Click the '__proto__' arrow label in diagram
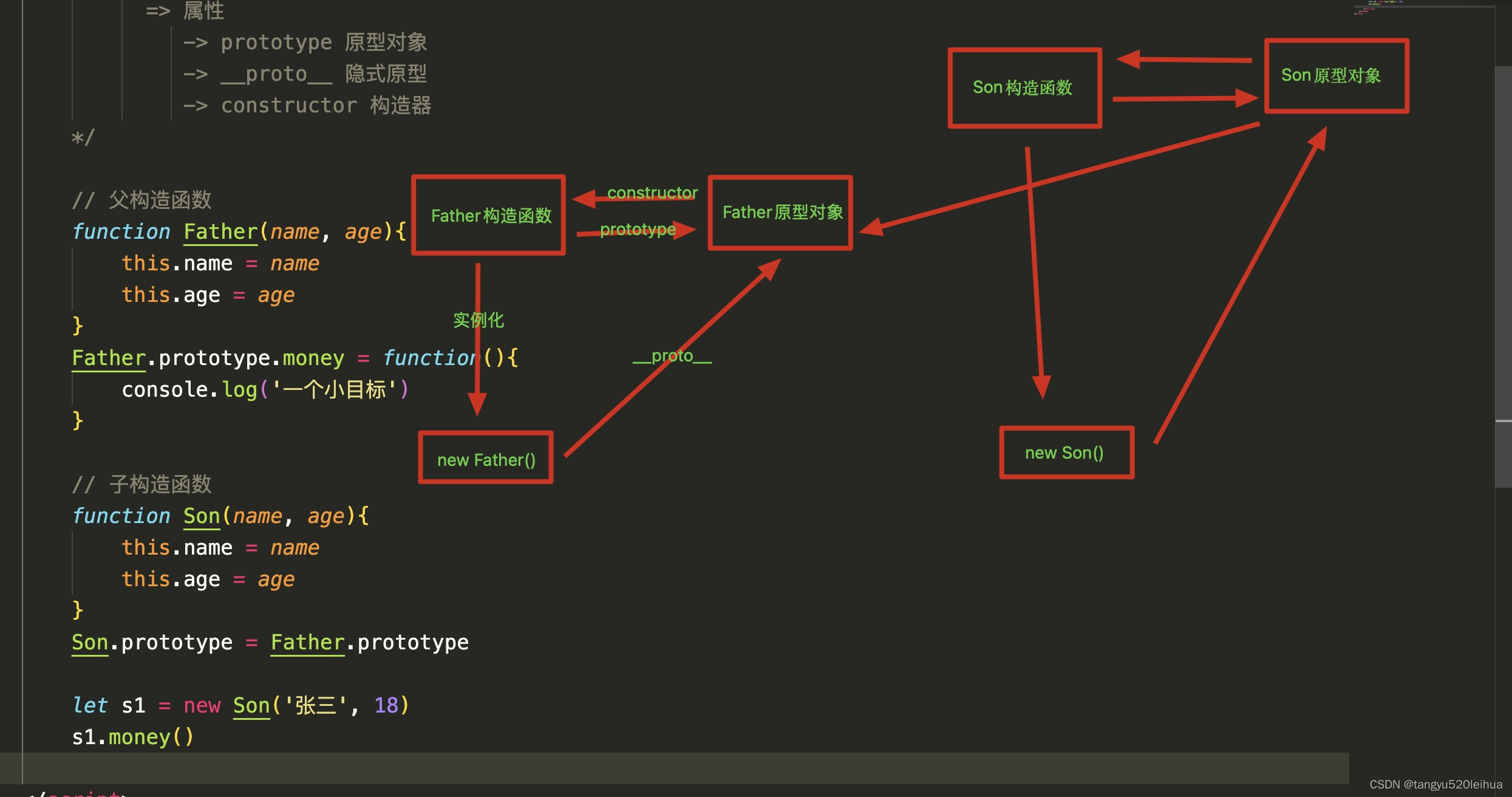This screenshot has height=797, width=1512. coord(672,356)
